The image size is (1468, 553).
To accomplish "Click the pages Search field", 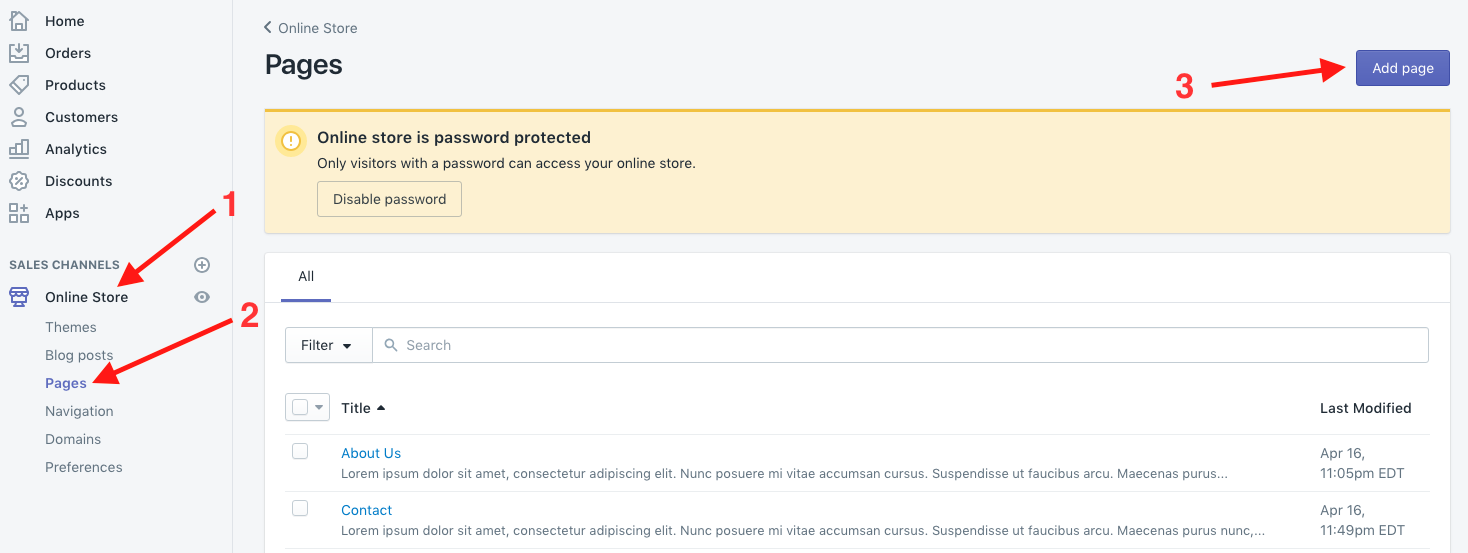I will point(900,345).
